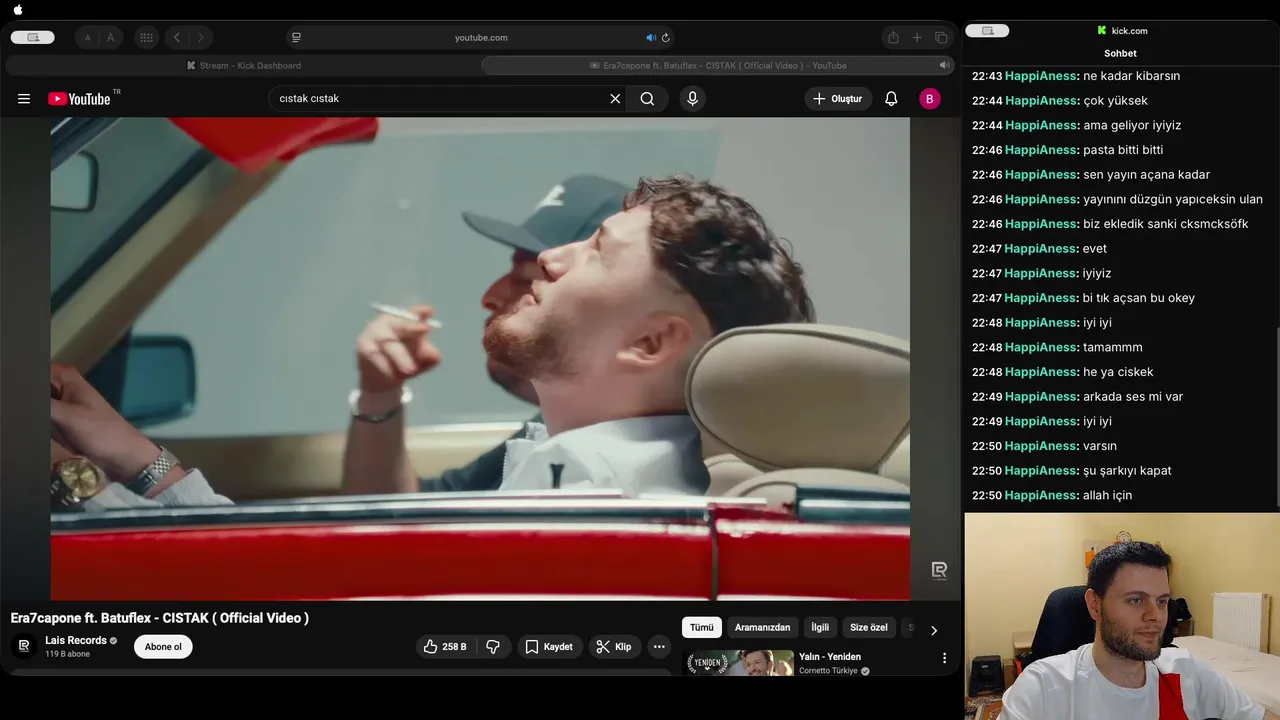Select the Tümü filter chip
Screen dimensions: 1280x720
coord(702,628)
